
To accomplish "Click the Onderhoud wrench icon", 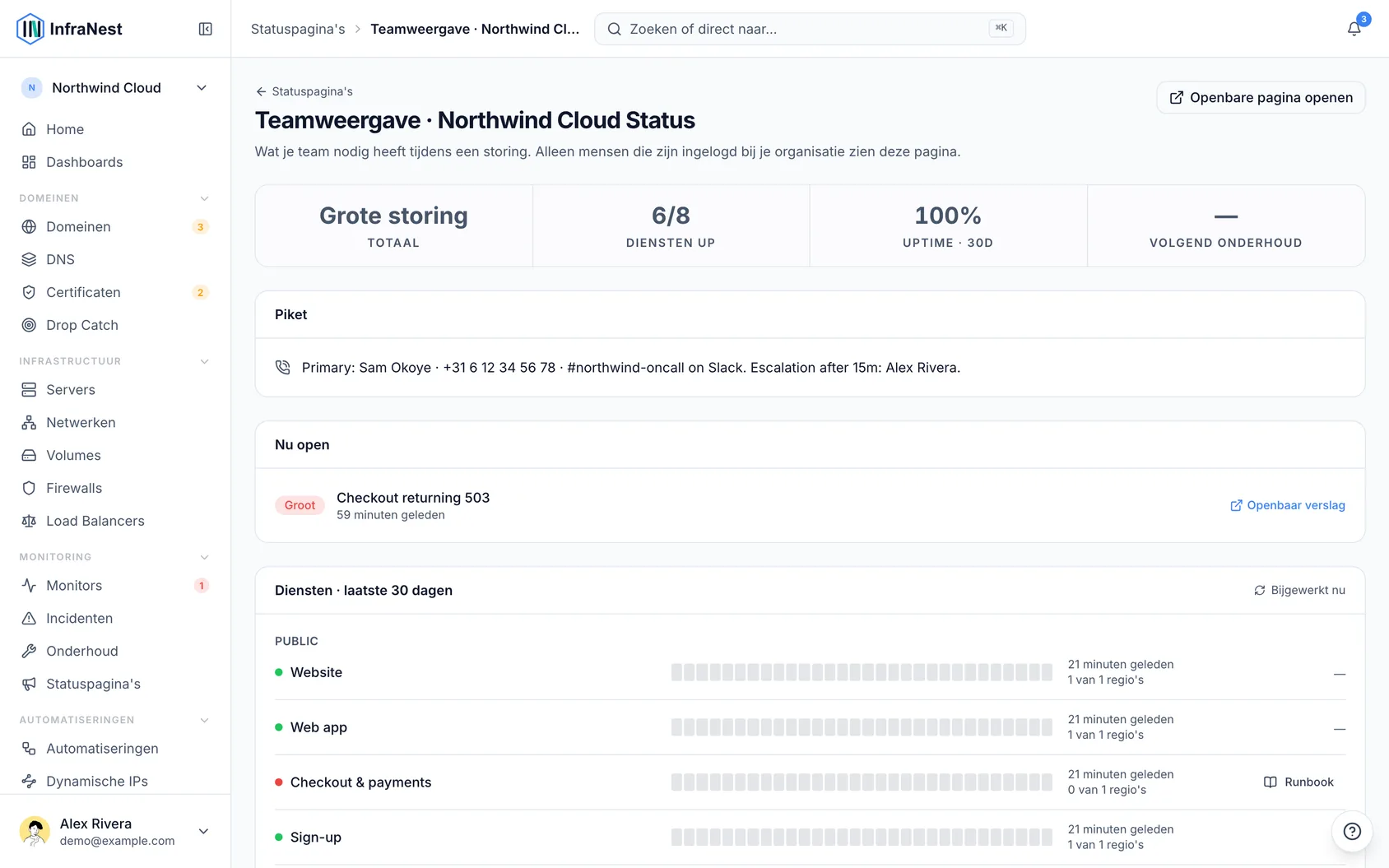I will [29, 651].
